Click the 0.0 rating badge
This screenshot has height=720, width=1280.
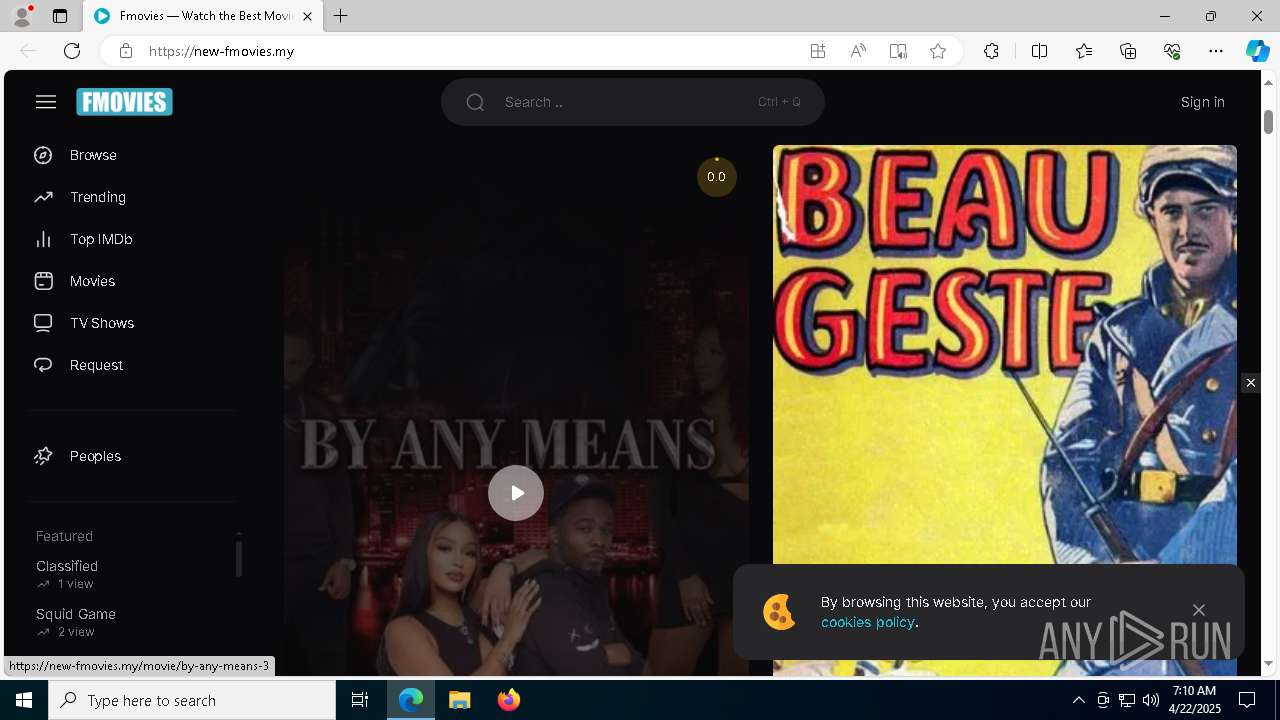point(716,177)
